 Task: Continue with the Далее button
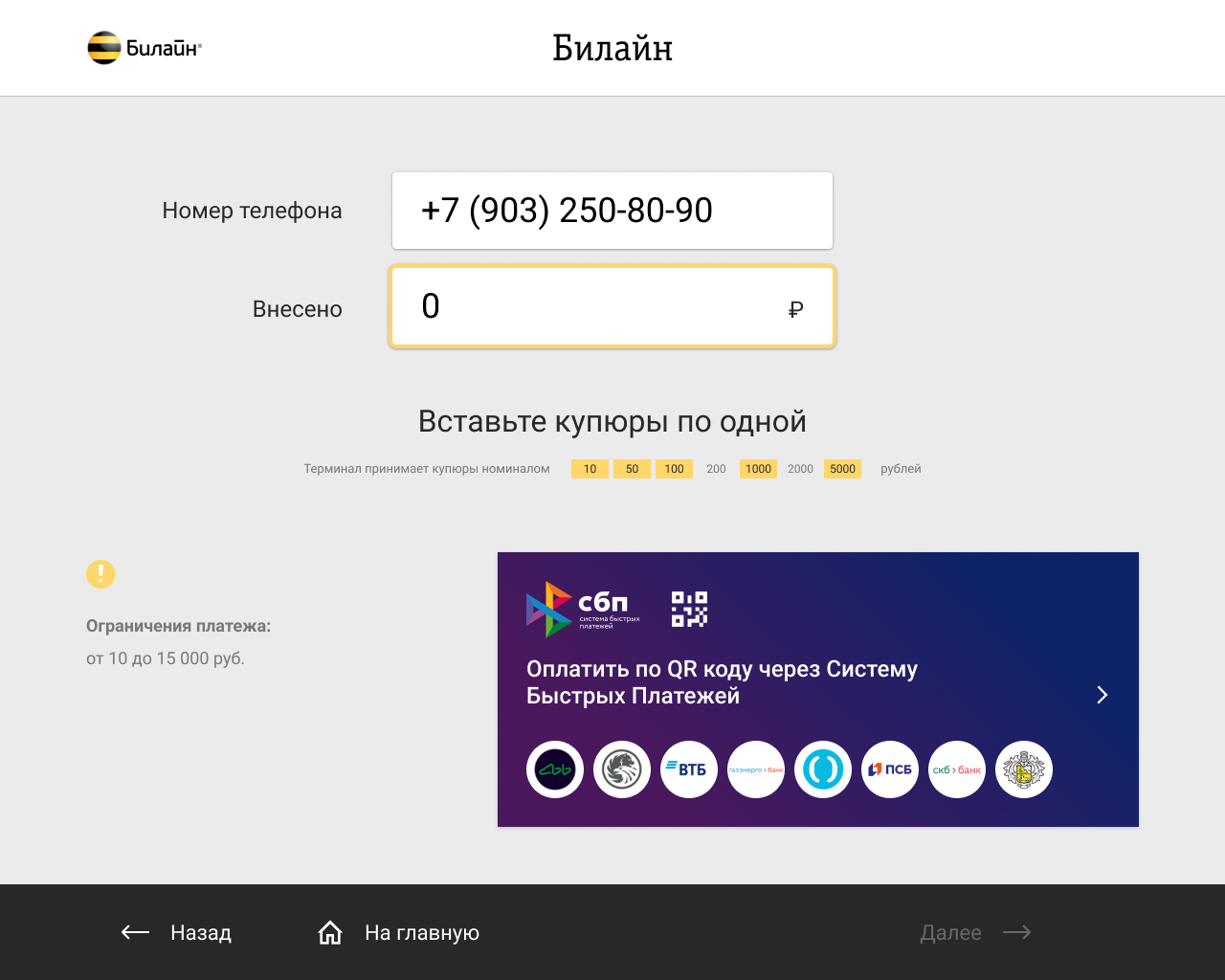[975, 932]
